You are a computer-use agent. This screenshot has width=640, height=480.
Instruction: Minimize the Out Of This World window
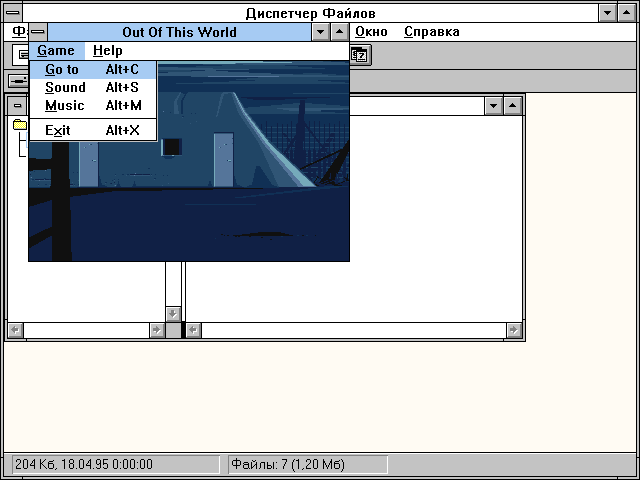tap(320, 32)
